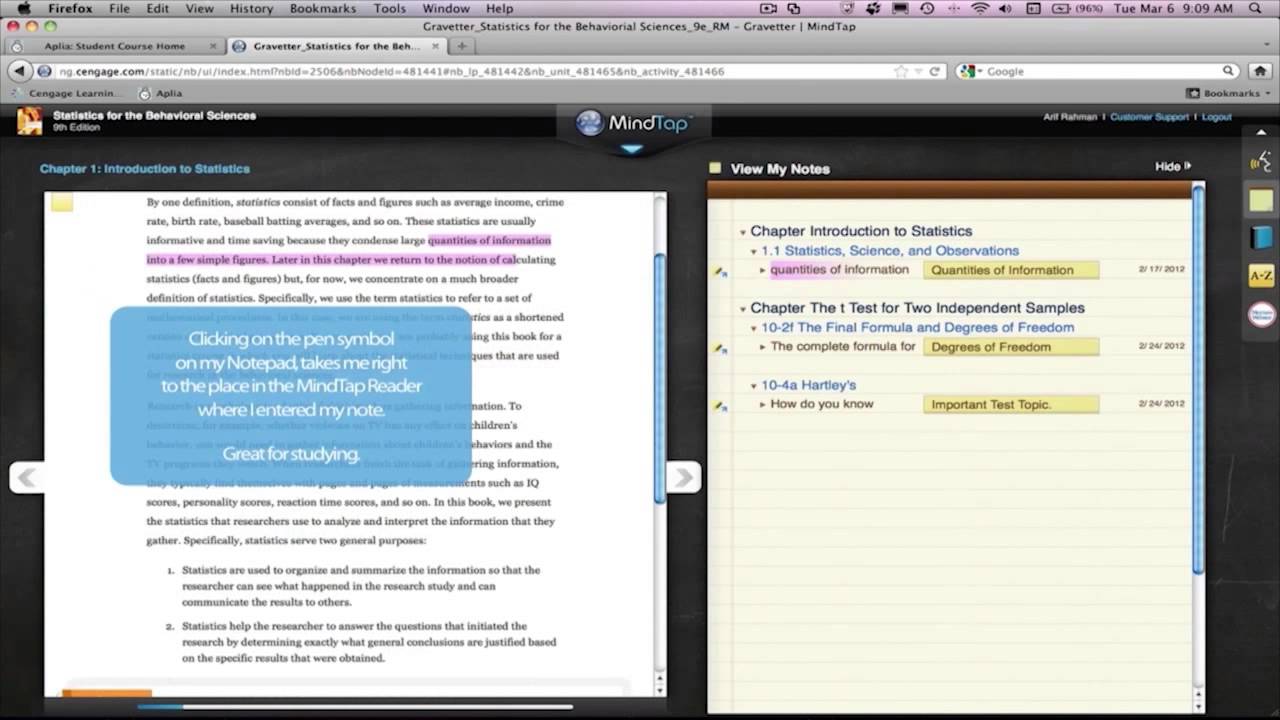Click search magnifier in Google box
The height and width of the screenshot is (720, 1280).
pyautogui.click(x=1229, y=71)
